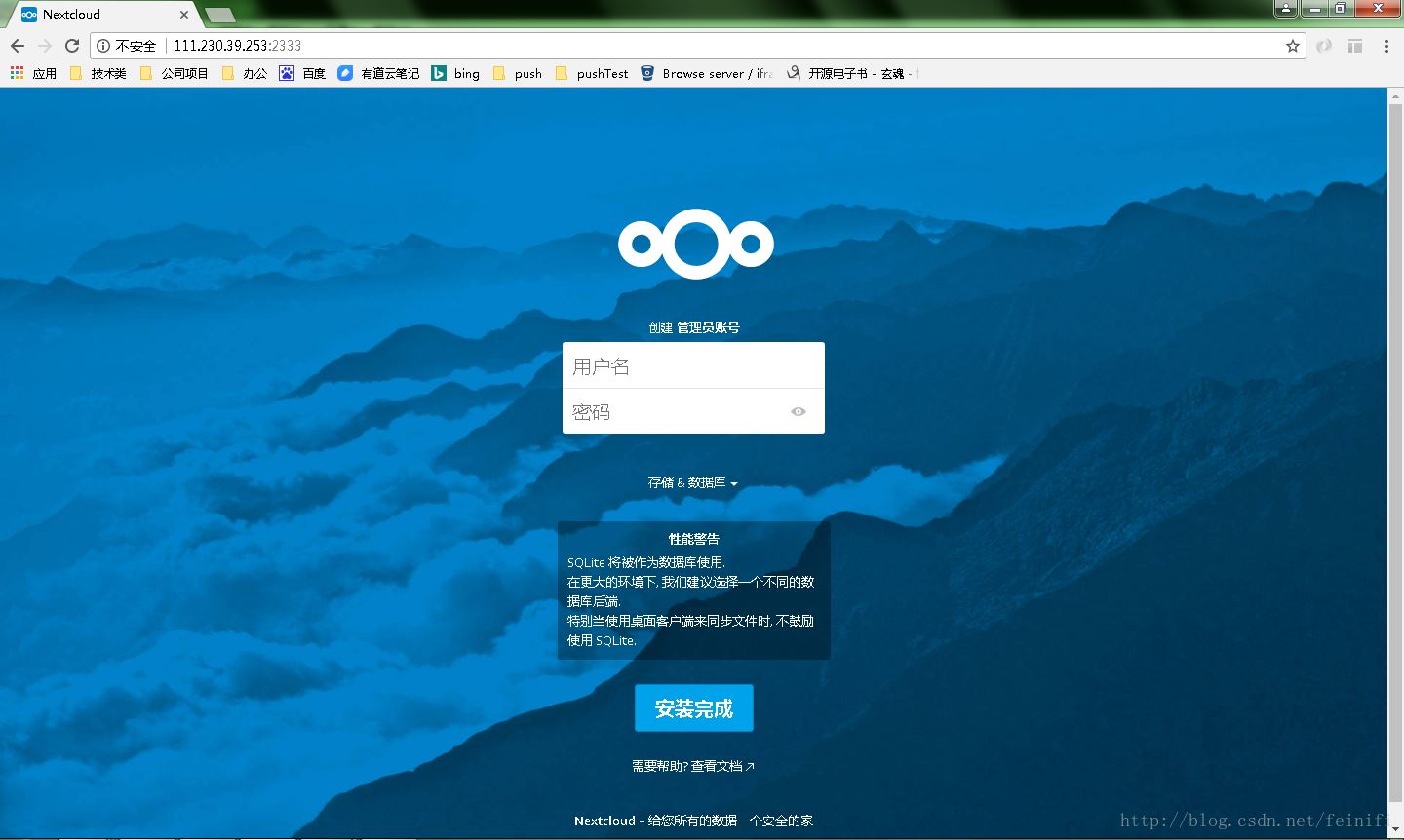Open the Browse server bookmark
This screenshot has height=840, width=1404.
[706, 72]
